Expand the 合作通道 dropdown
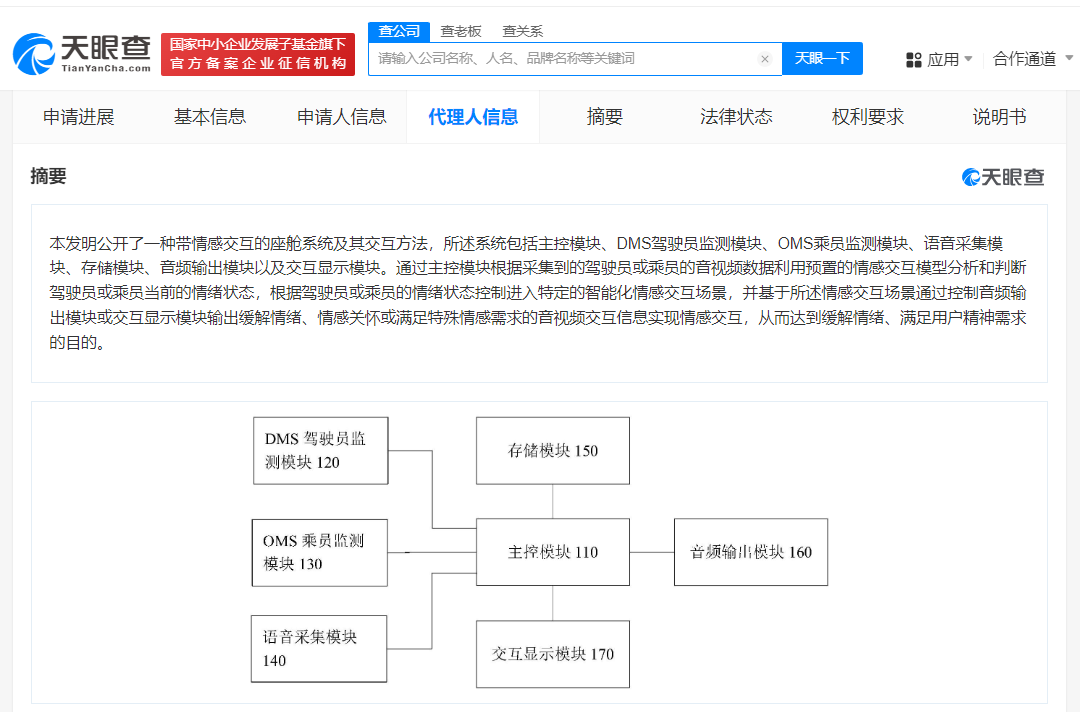This screenshot has height=712, width=1080. click(1030, 59)
